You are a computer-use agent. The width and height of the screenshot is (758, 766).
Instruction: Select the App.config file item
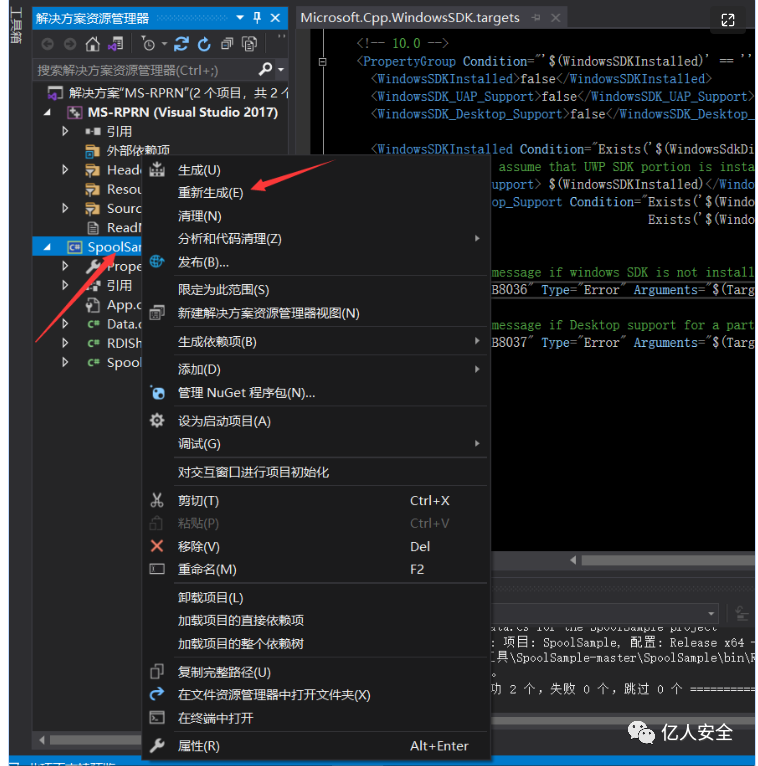(x=113, y=305)
